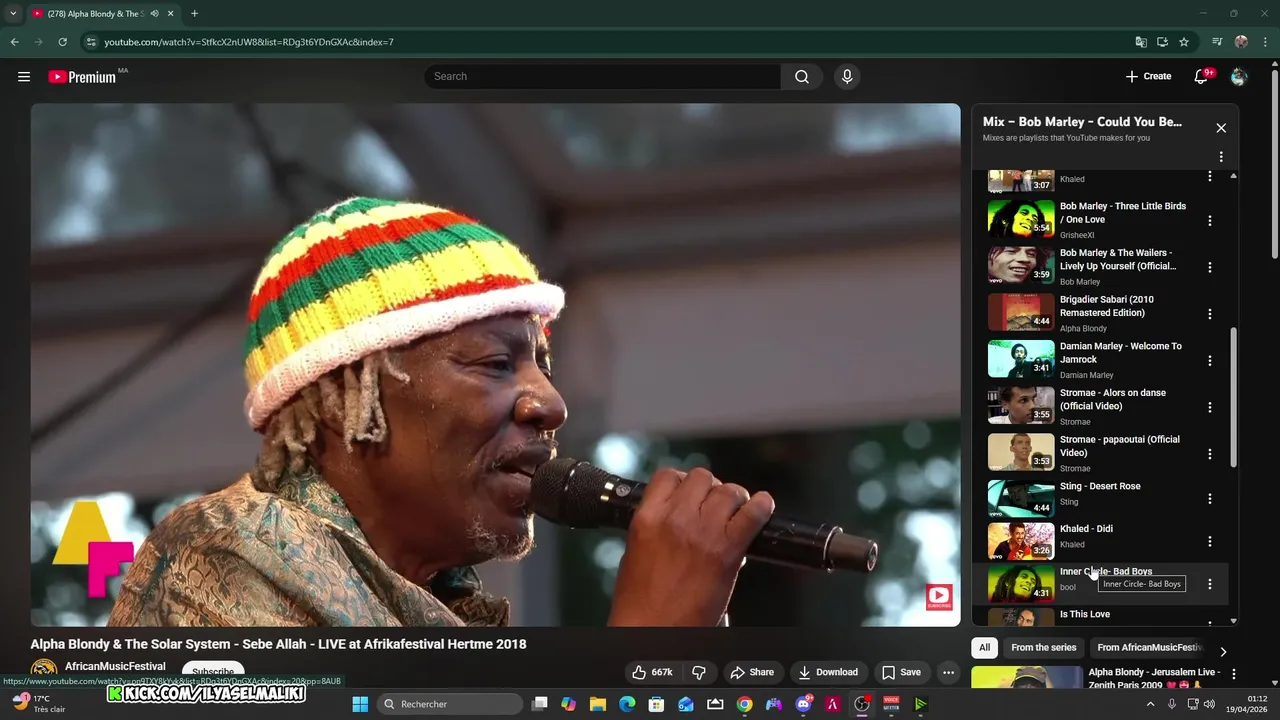This screenshot has height=720, width=1280.
Task: Open OBS Studio from taskbar
Action: click(862, 704)
